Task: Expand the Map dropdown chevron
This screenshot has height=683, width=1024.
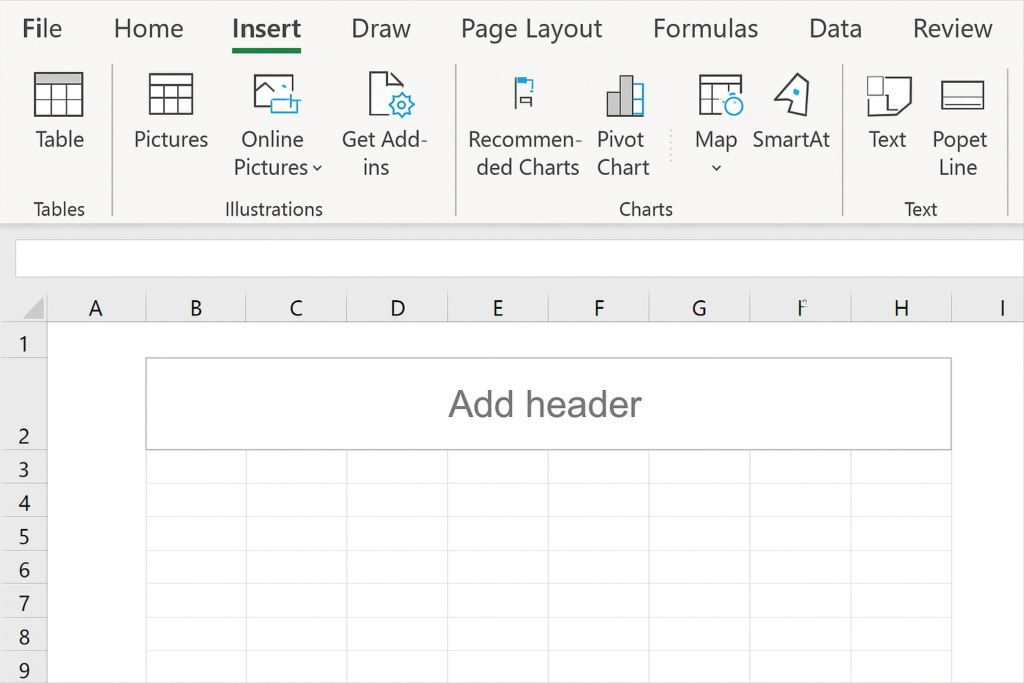Action: [x=716, y=168]
